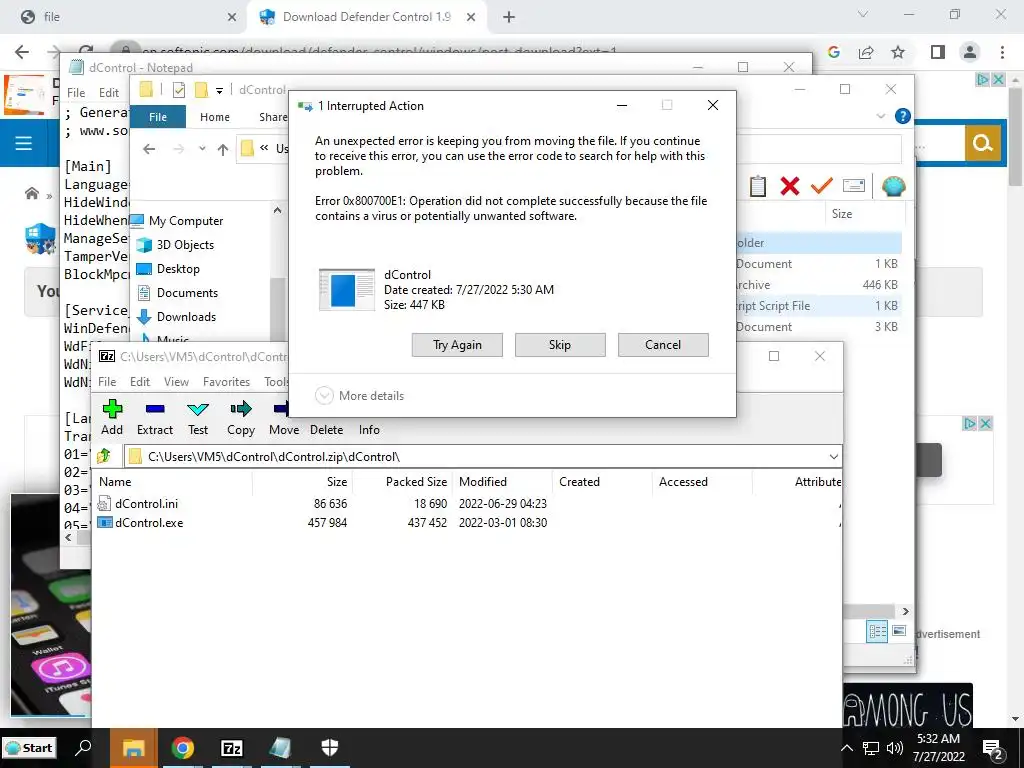Open Notepad Edit menu
Viewport: 1024px width, 768px height.
108,93
